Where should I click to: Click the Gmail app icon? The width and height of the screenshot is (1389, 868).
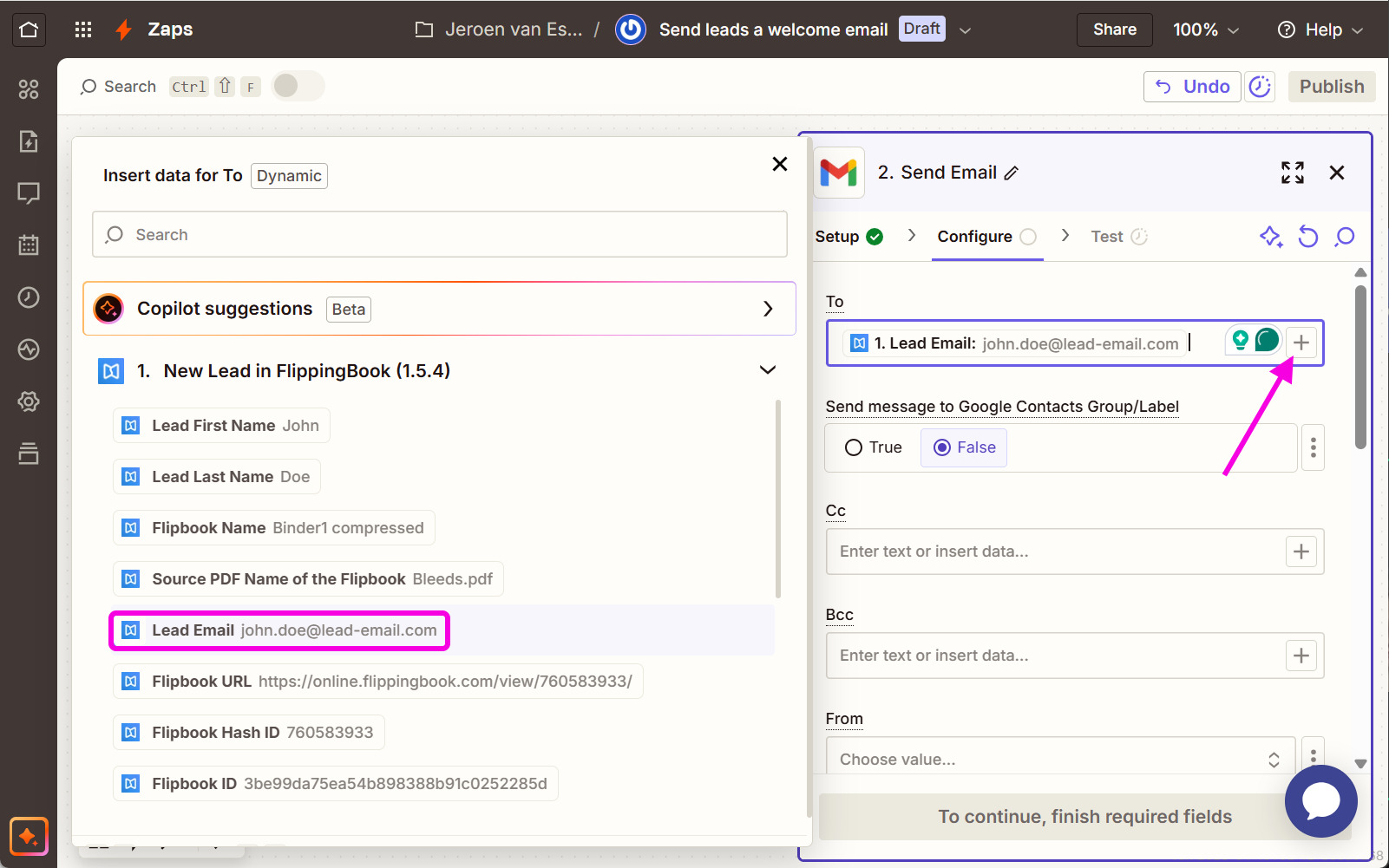click(x=839, y=173)
